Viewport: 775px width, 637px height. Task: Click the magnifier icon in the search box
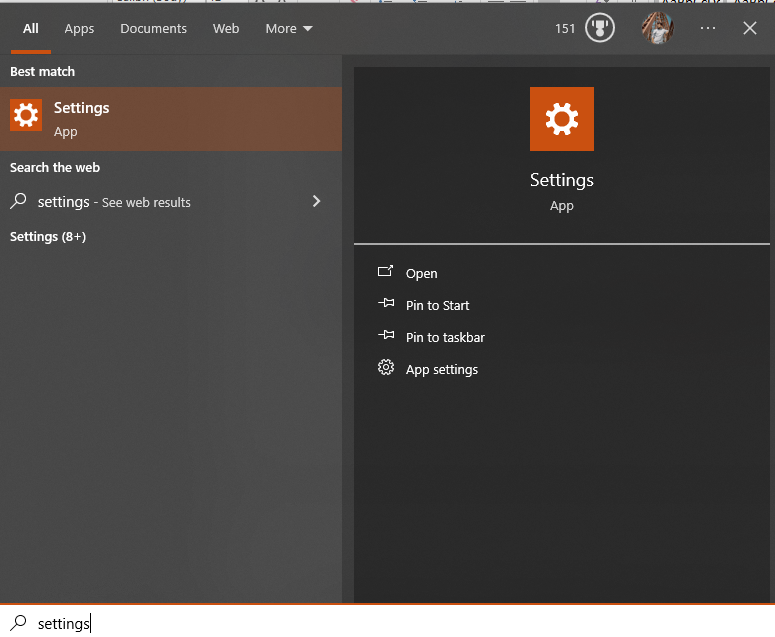click(18, 622)
